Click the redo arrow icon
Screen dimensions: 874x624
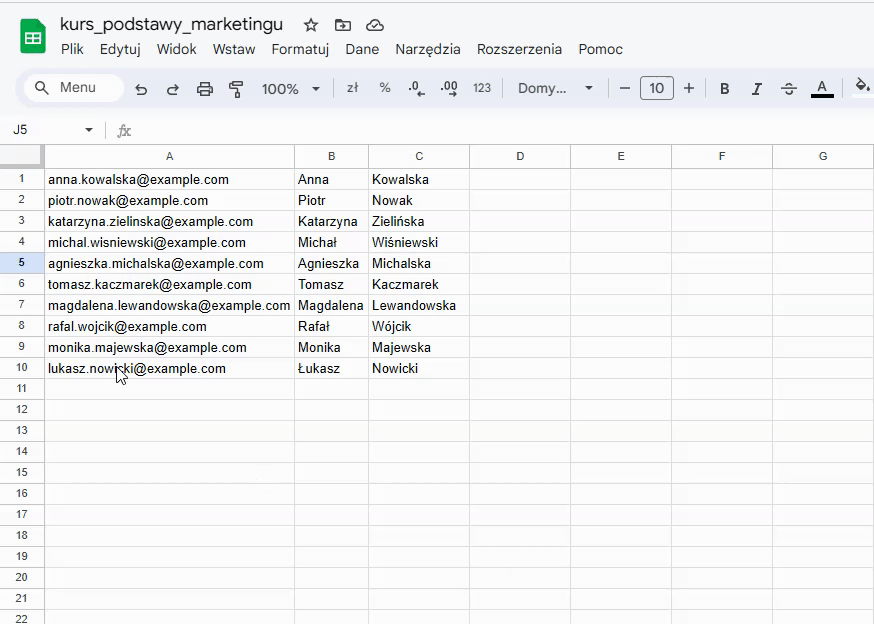click(173, 89)
